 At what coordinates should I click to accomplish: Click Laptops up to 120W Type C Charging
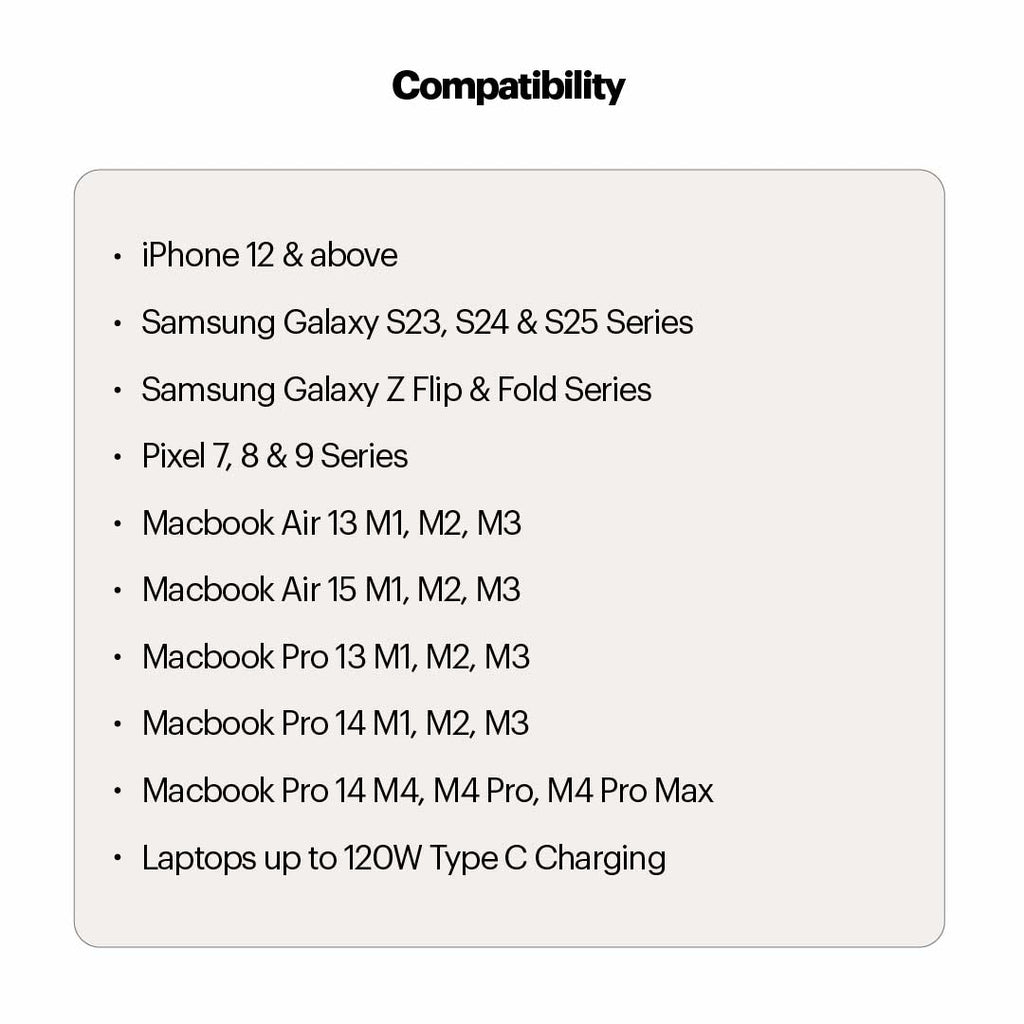tap(403, 858)
